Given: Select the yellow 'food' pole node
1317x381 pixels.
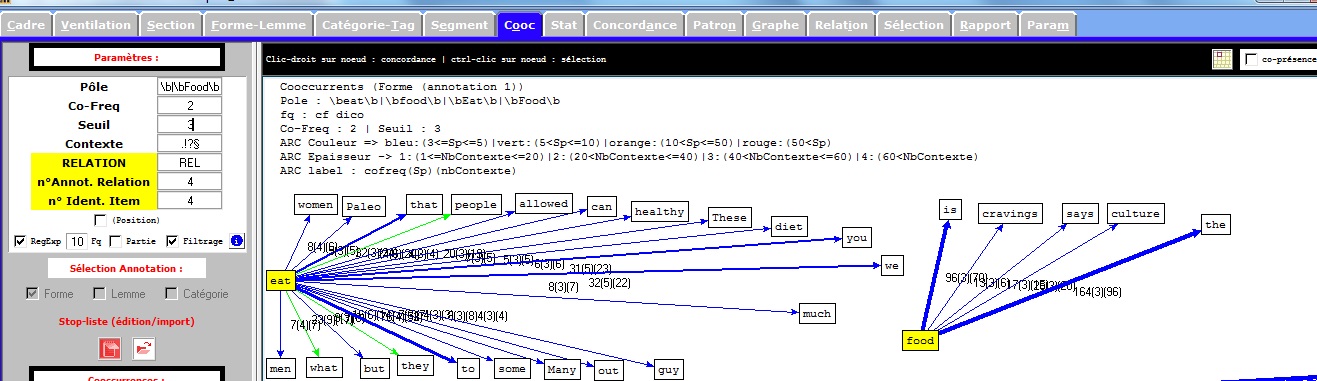Looking at the screenshot, I should coord(919,341).
